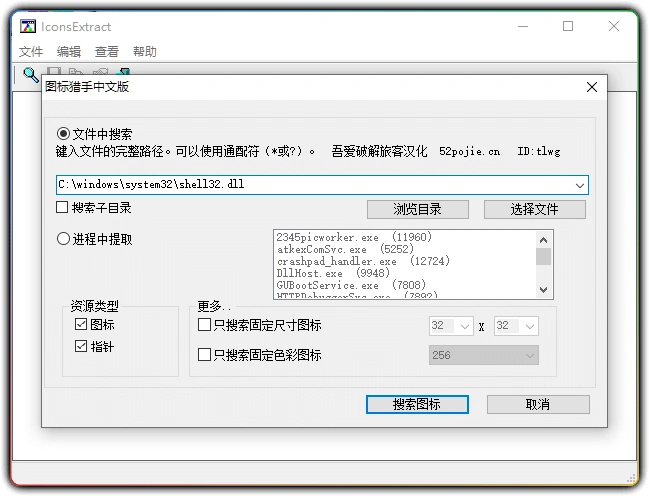Click the IconsExtract app icon in title bar
This screenshot has width=649, height=496.
point(28,26)
